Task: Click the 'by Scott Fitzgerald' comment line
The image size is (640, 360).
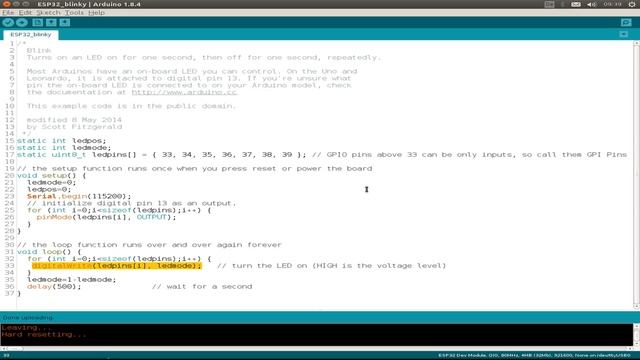Action: point(74,127)
